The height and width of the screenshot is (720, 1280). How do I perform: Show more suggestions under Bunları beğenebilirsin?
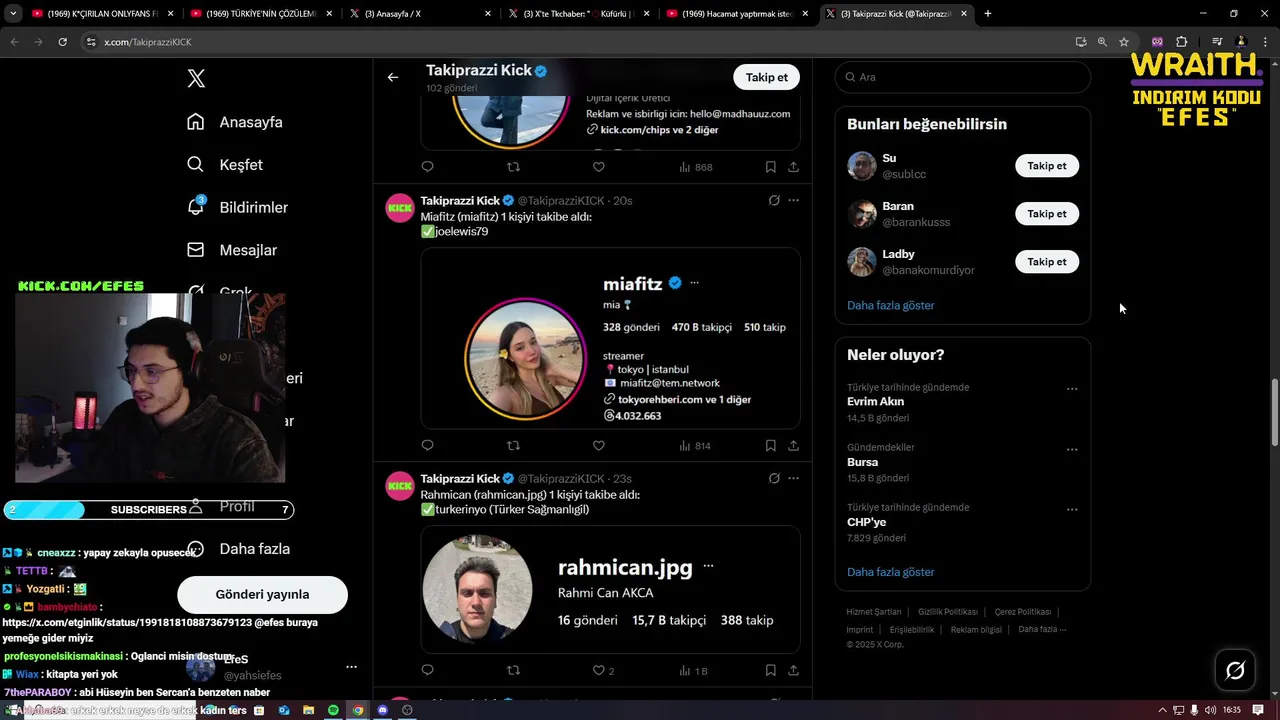point(890,305)
